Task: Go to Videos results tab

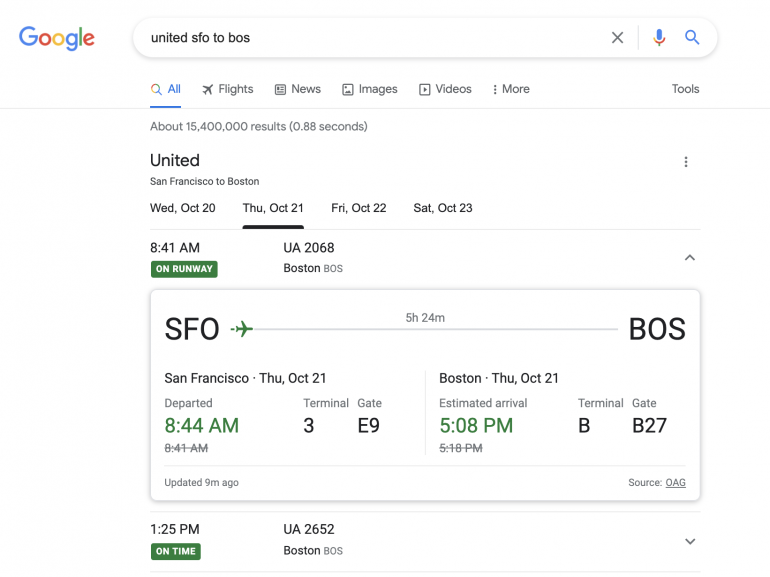Action: click(445, 89)
